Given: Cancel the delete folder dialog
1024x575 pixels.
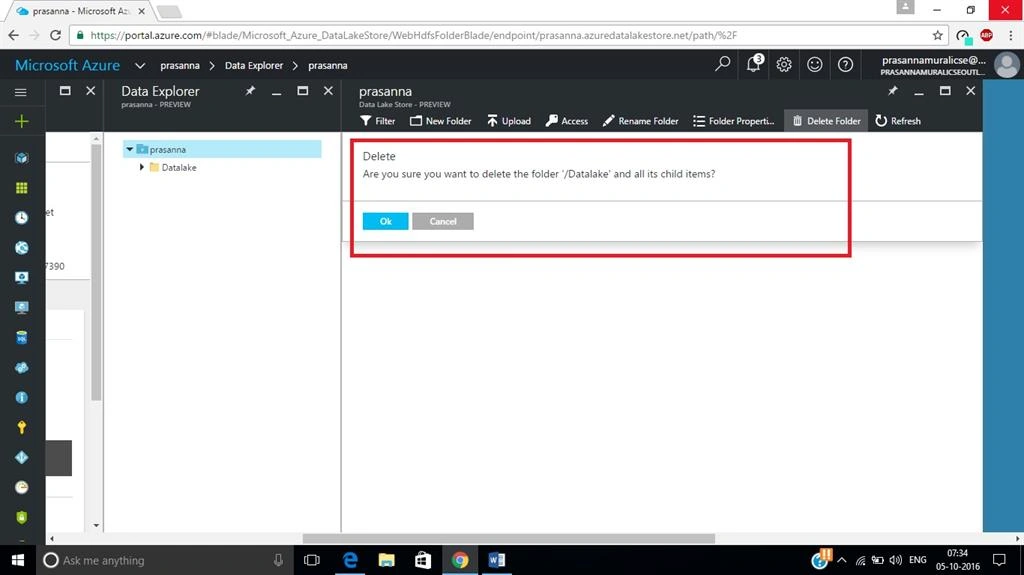Looking at the screenshot, I should pyautogui.click(x=443, y=222).
